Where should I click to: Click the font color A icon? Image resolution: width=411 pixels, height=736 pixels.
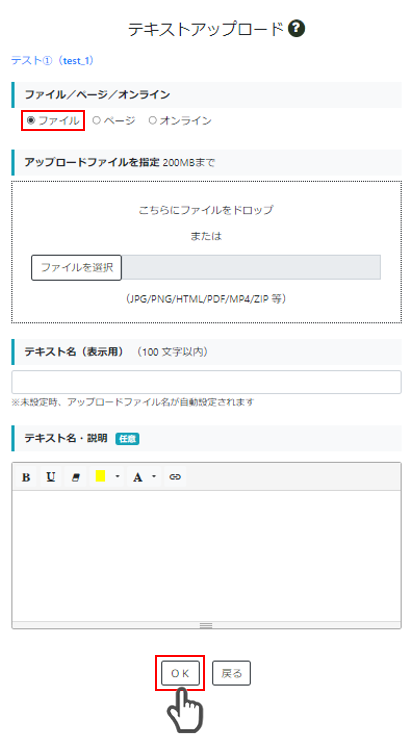point(137,477)
